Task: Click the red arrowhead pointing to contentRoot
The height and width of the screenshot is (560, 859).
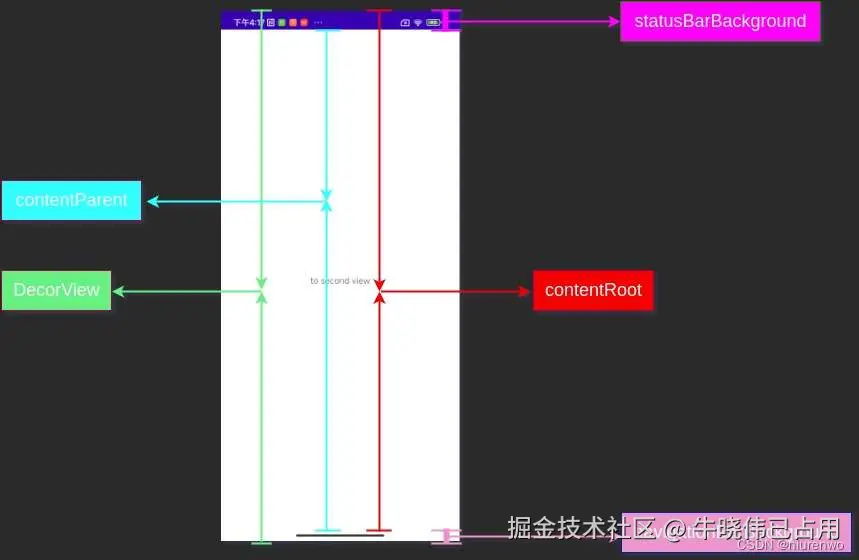Action: [524, 291]
